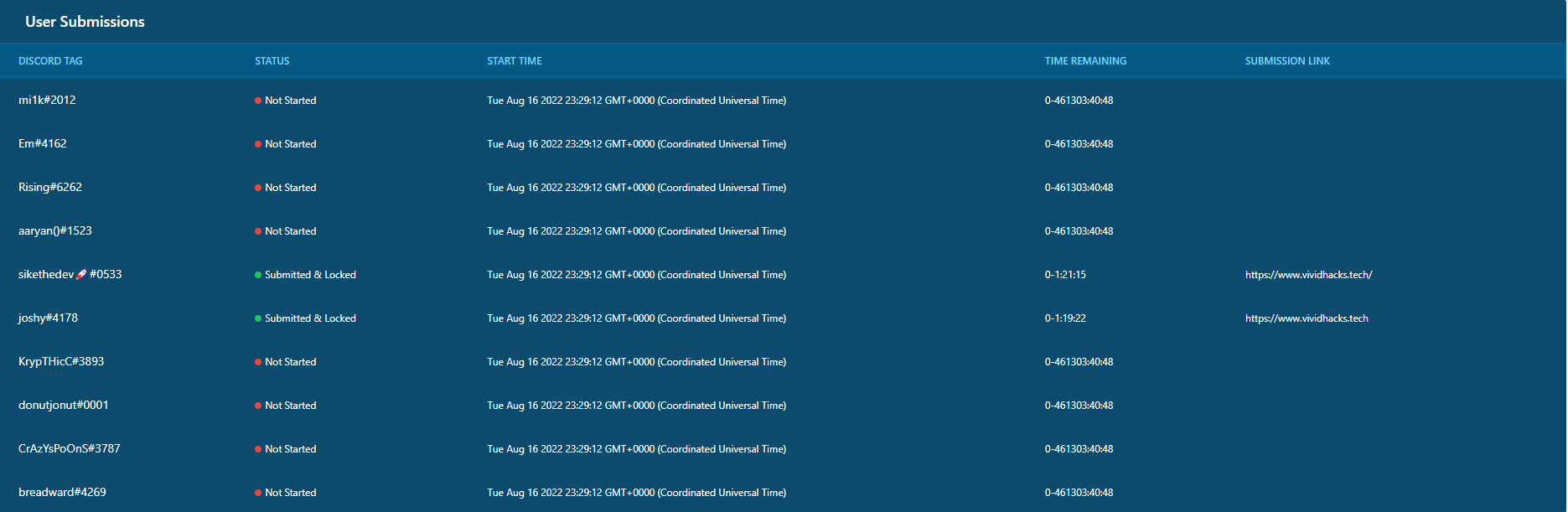This screenshot has height=512, width=1568.
Task: Click start time in Rising#6262 row
Action: [637, 188]
